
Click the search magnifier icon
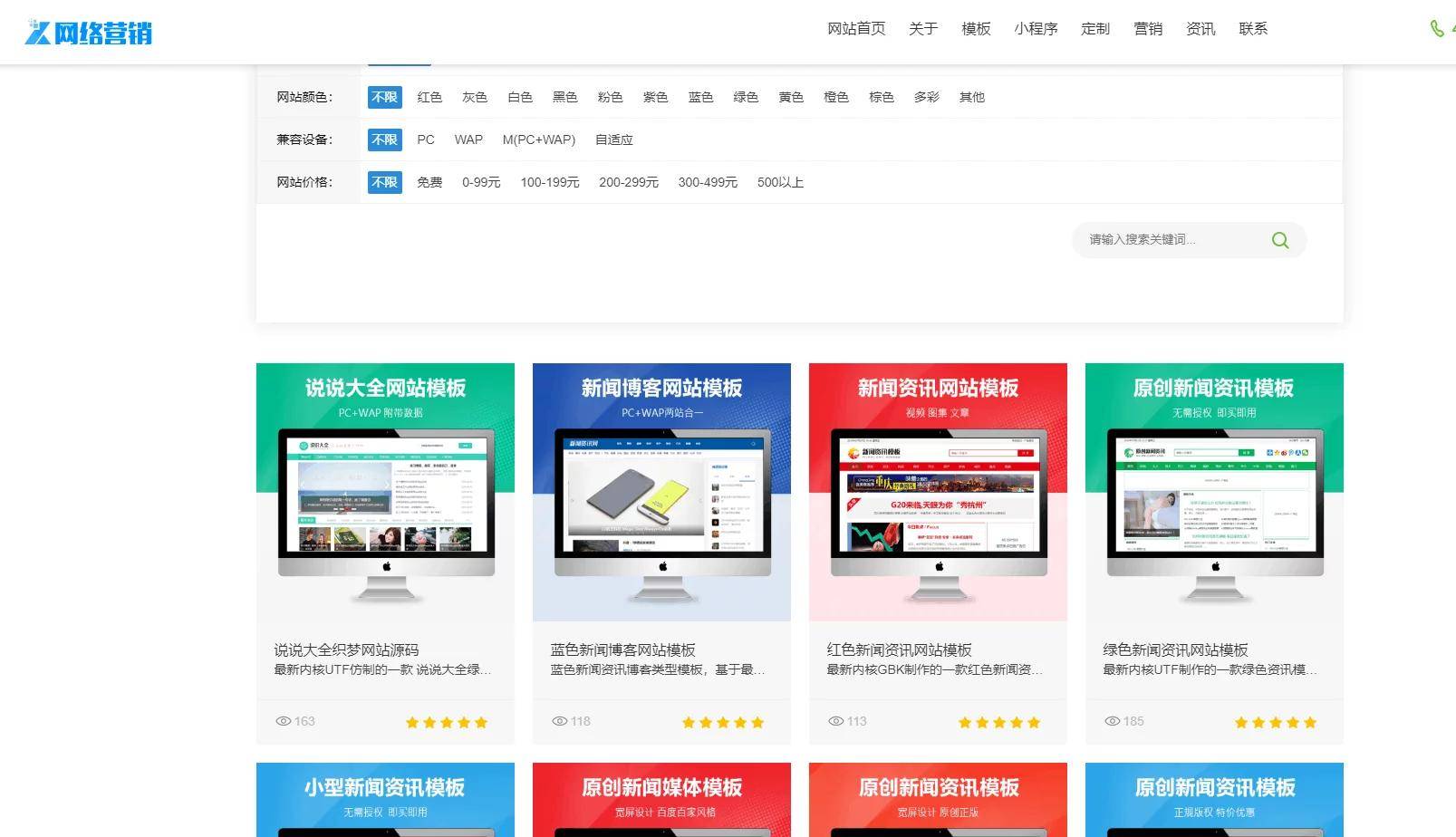pos(1279,240)
